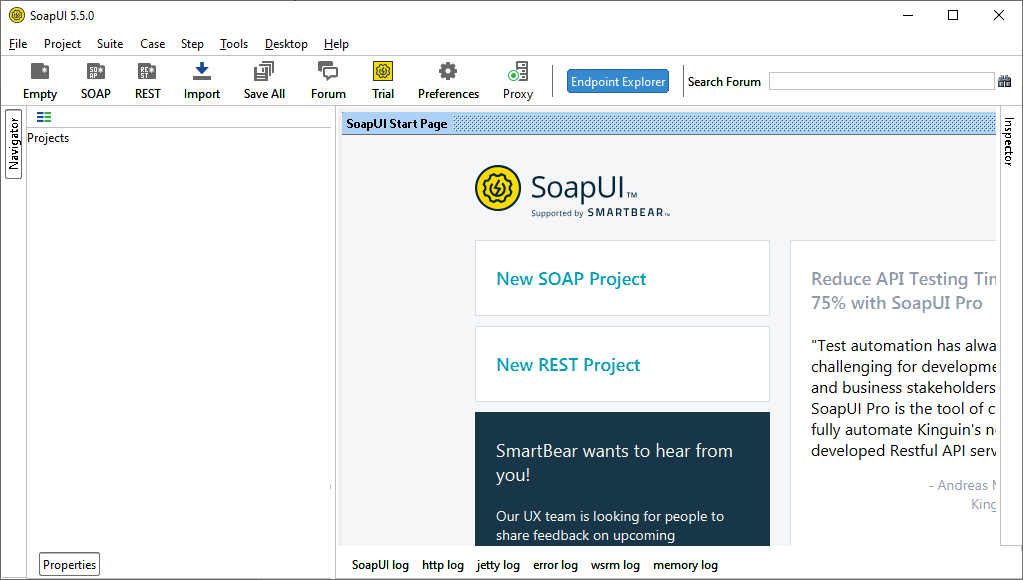Toggle the Navigator side tab

pyautogui.click(x=14, y=144)
